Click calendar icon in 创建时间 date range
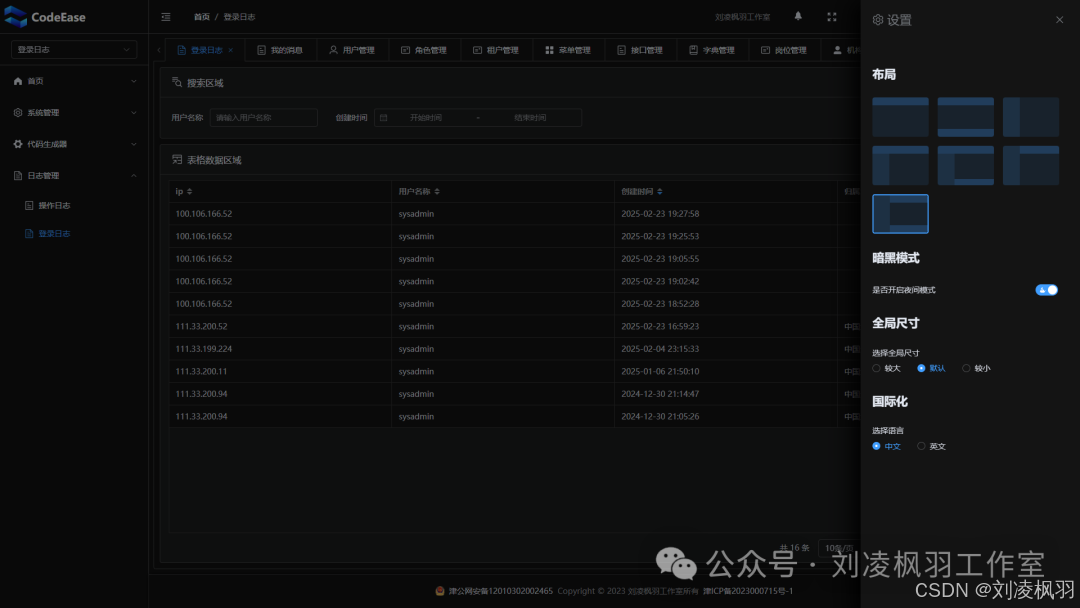Viewport: 1080px width, 608px height. (x=384, y=118)
